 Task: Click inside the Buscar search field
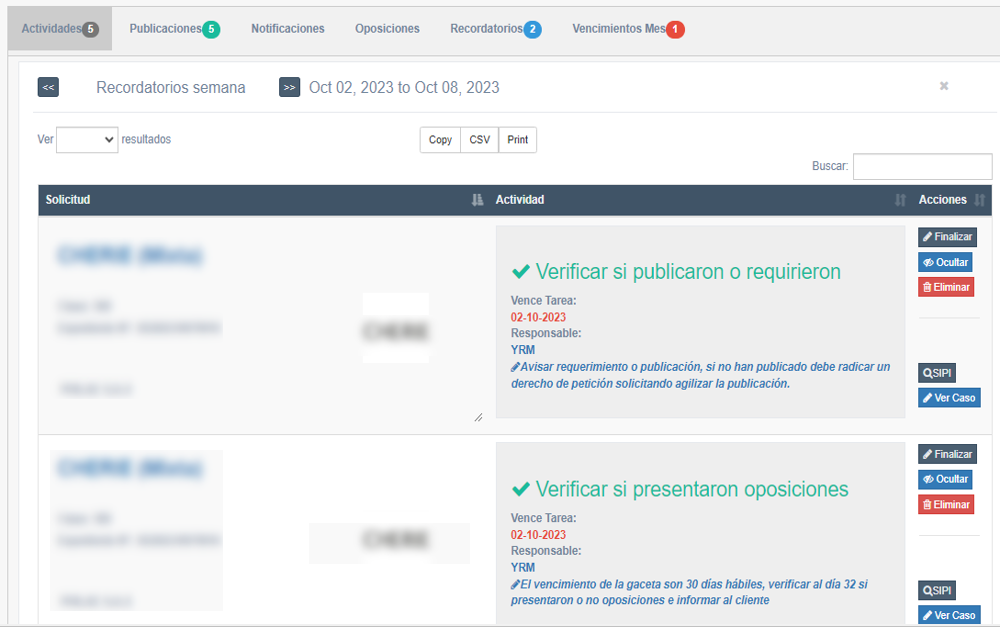pyautogui.click(x=922, y=166)
